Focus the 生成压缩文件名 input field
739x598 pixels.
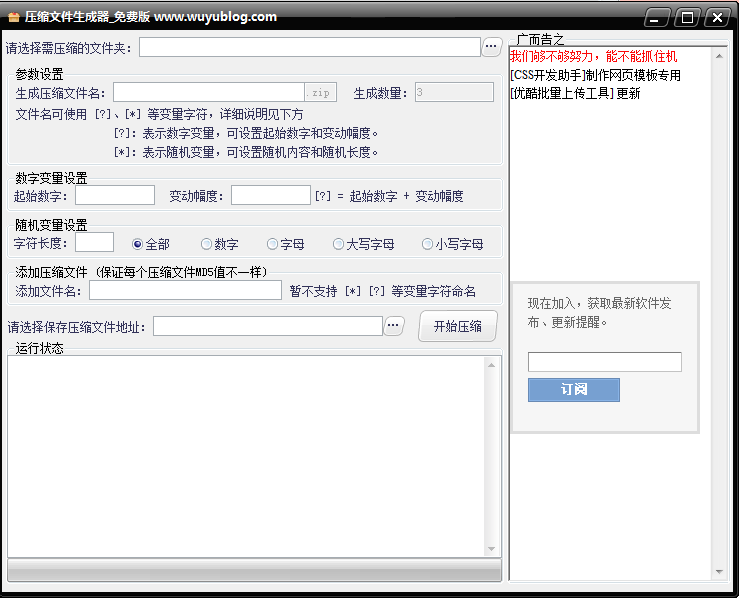click(209, 92)
